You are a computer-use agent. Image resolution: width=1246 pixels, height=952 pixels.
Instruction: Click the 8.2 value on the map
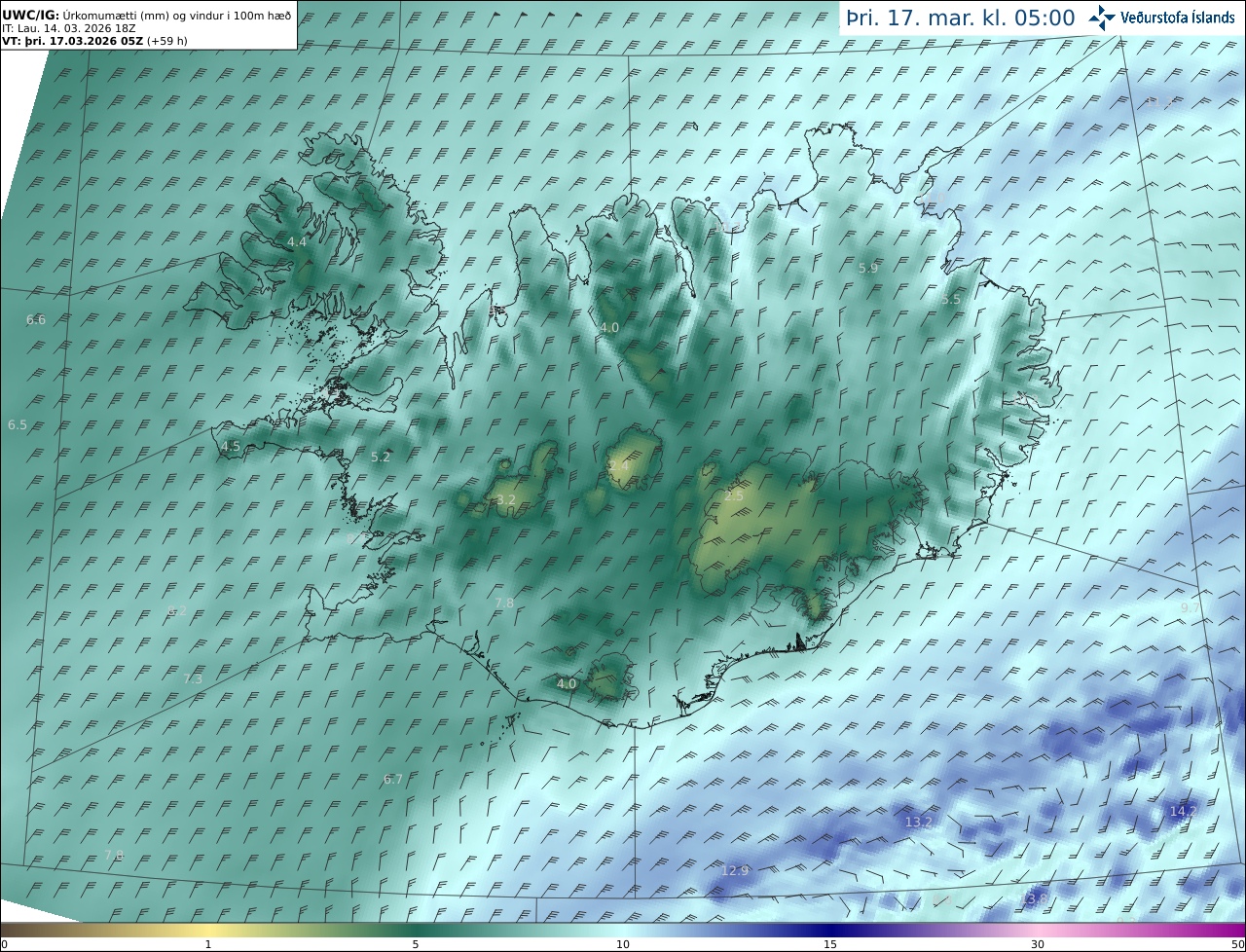(177, 611)
